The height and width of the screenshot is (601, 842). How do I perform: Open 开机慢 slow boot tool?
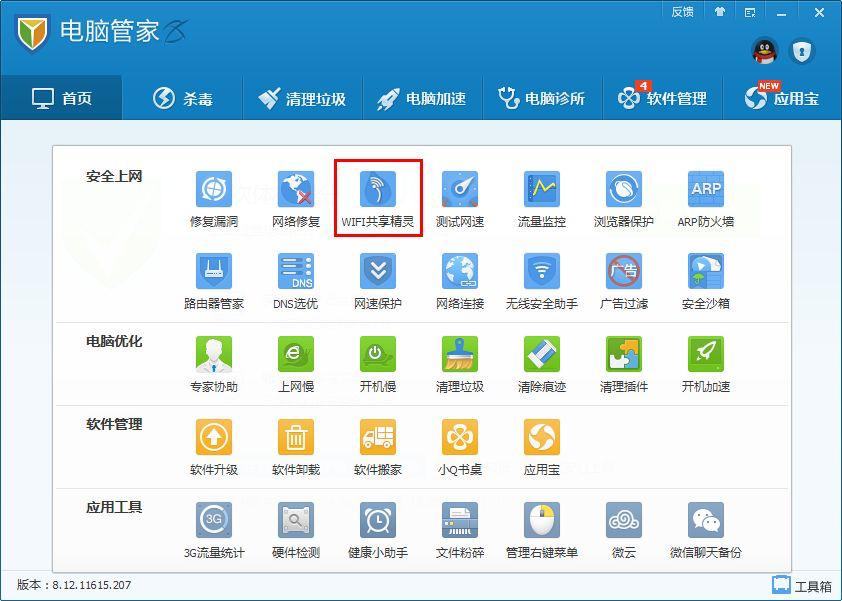(378, 364)
